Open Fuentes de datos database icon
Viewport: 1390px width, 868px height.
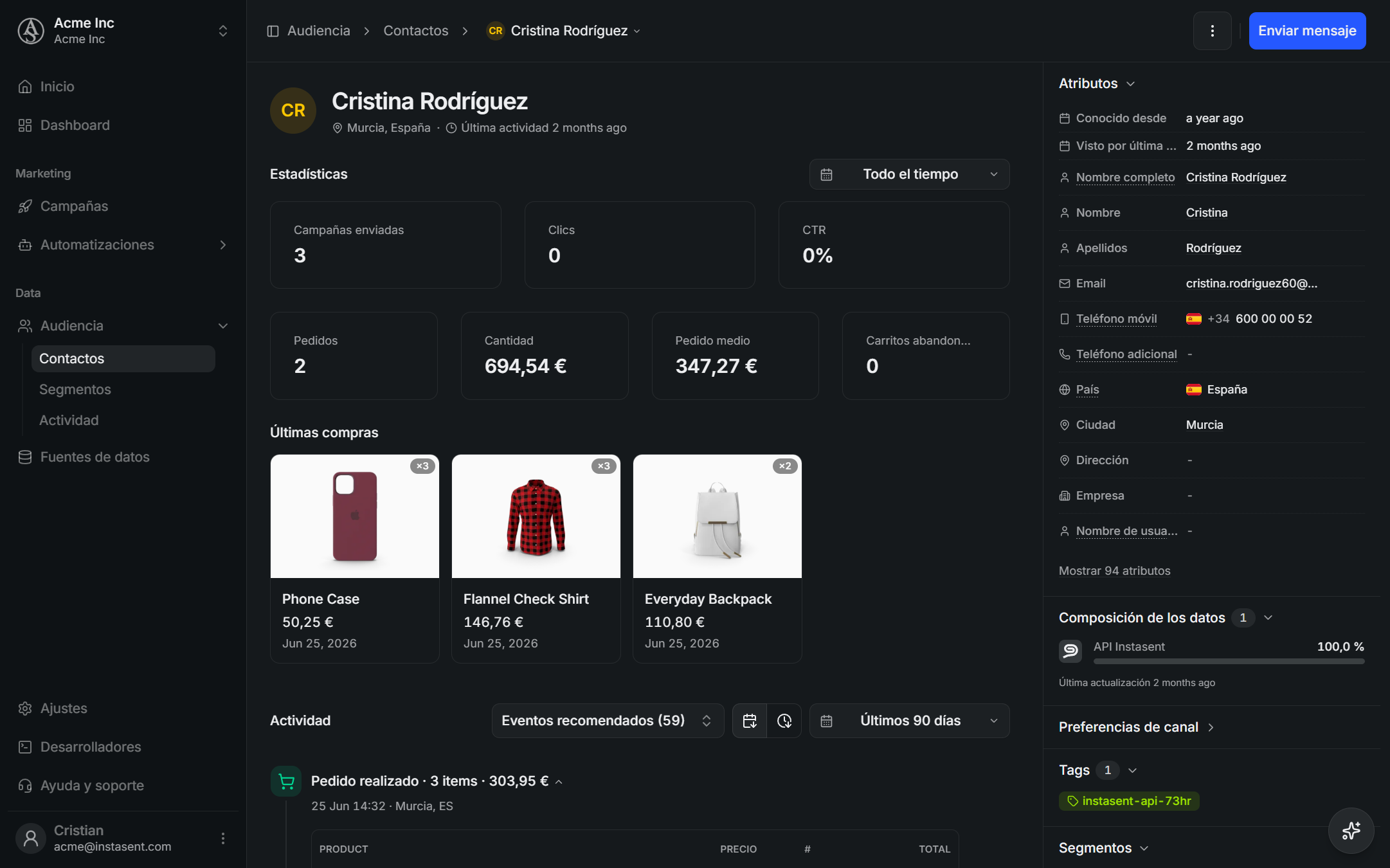coord(25,457)
